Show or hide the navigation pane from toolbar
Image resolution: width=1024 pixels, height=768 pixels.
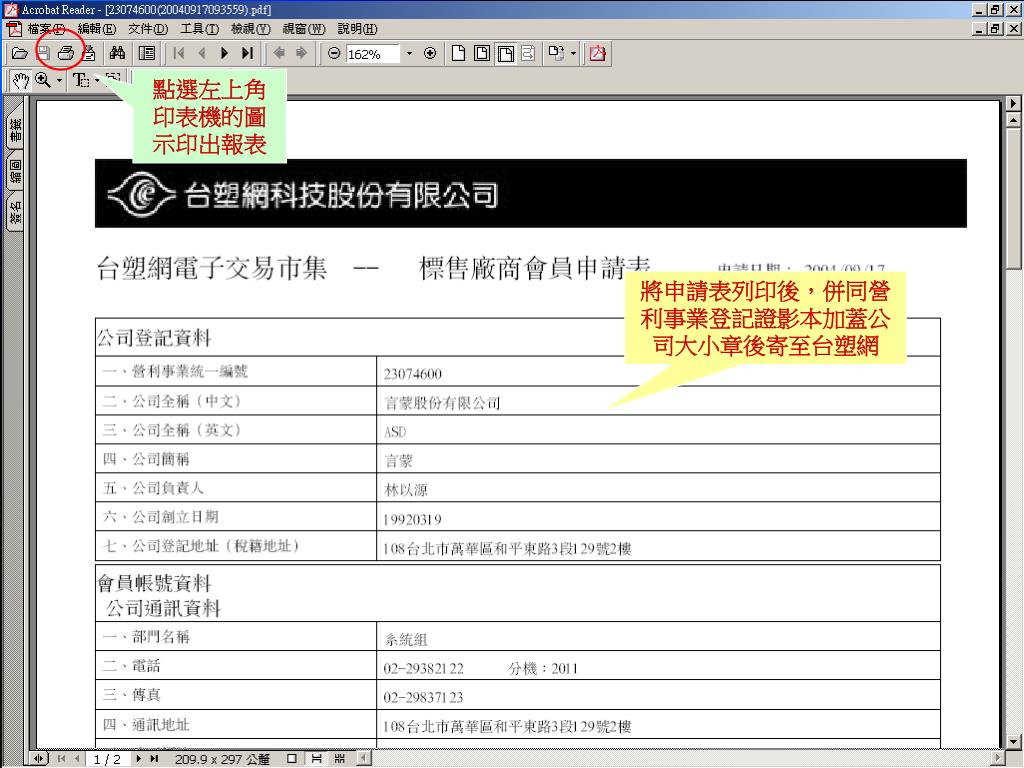click(x=147, y=54)
